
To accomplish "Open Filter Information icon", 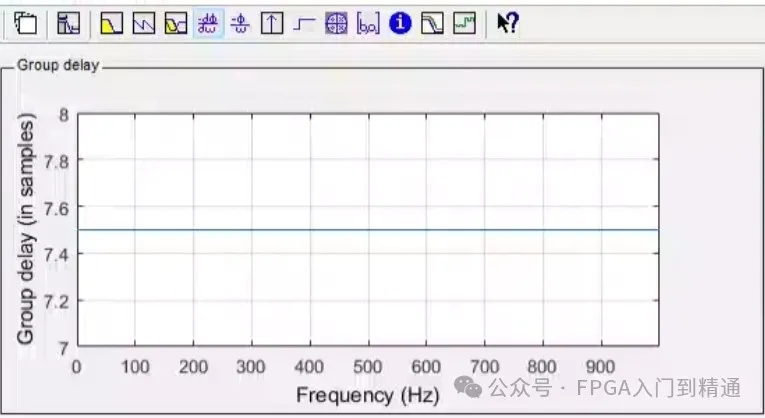I will coord(400,23).
